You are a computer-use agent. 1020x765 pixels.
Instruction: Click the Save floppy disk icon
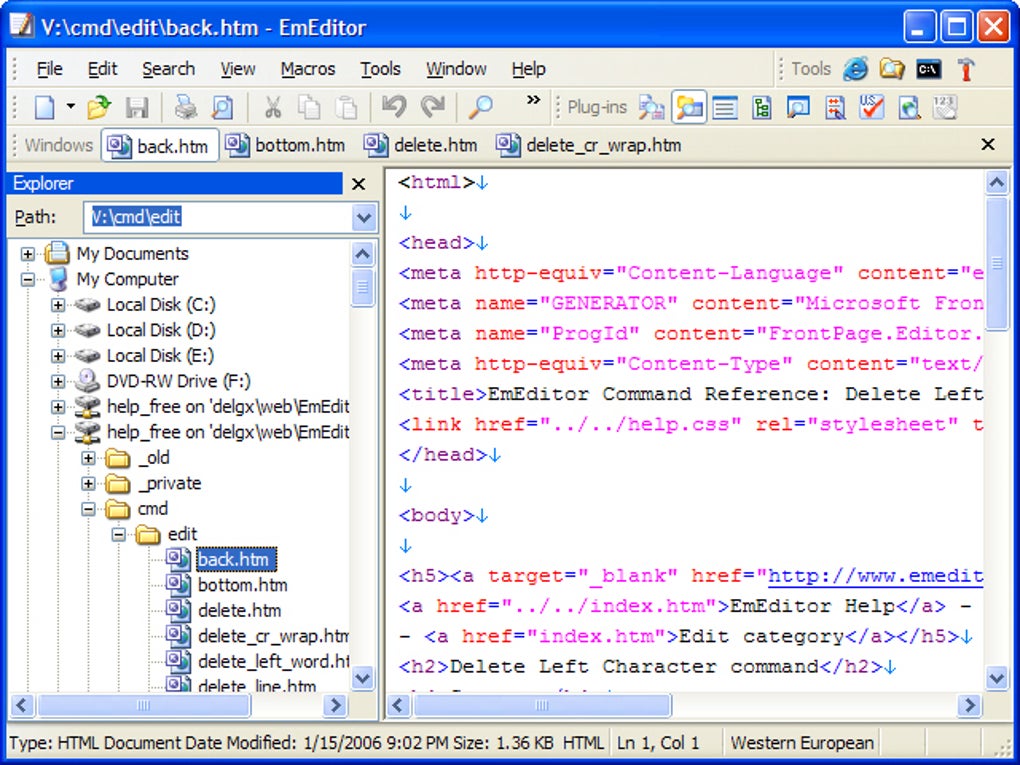(137, 107)
